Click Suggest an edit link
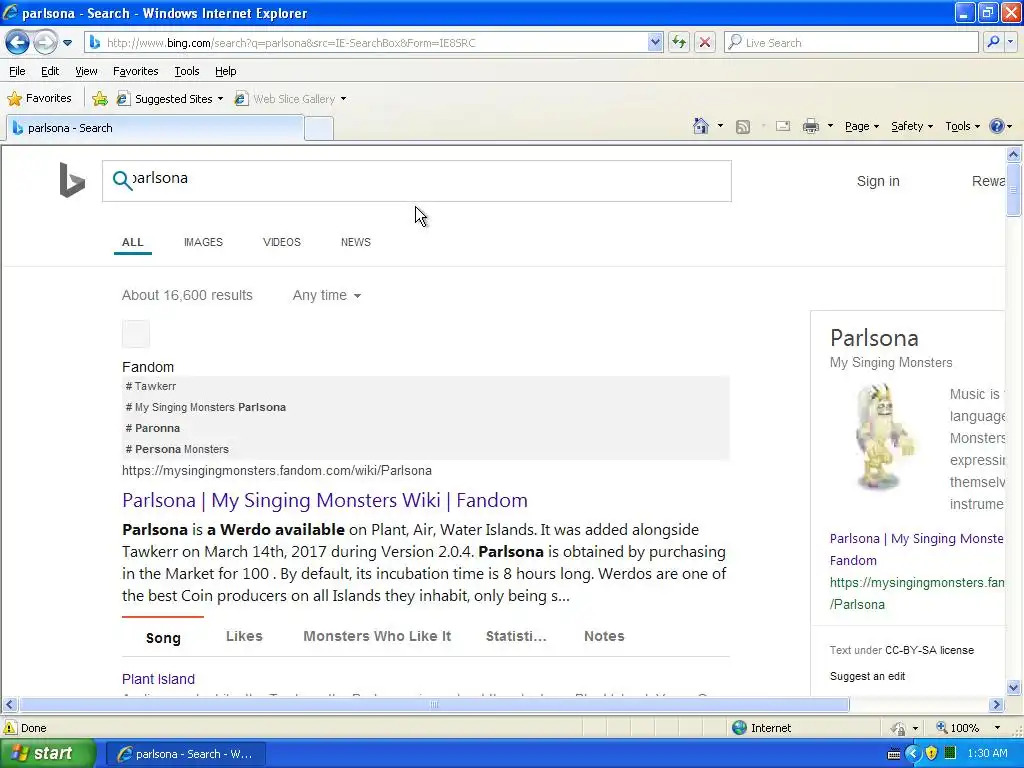This screenshot has height=768, width=1024. pos(867,677)
